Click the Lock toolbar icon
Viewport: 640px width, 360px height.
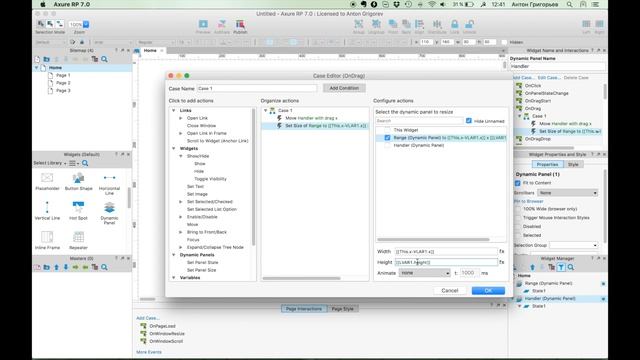454,24
